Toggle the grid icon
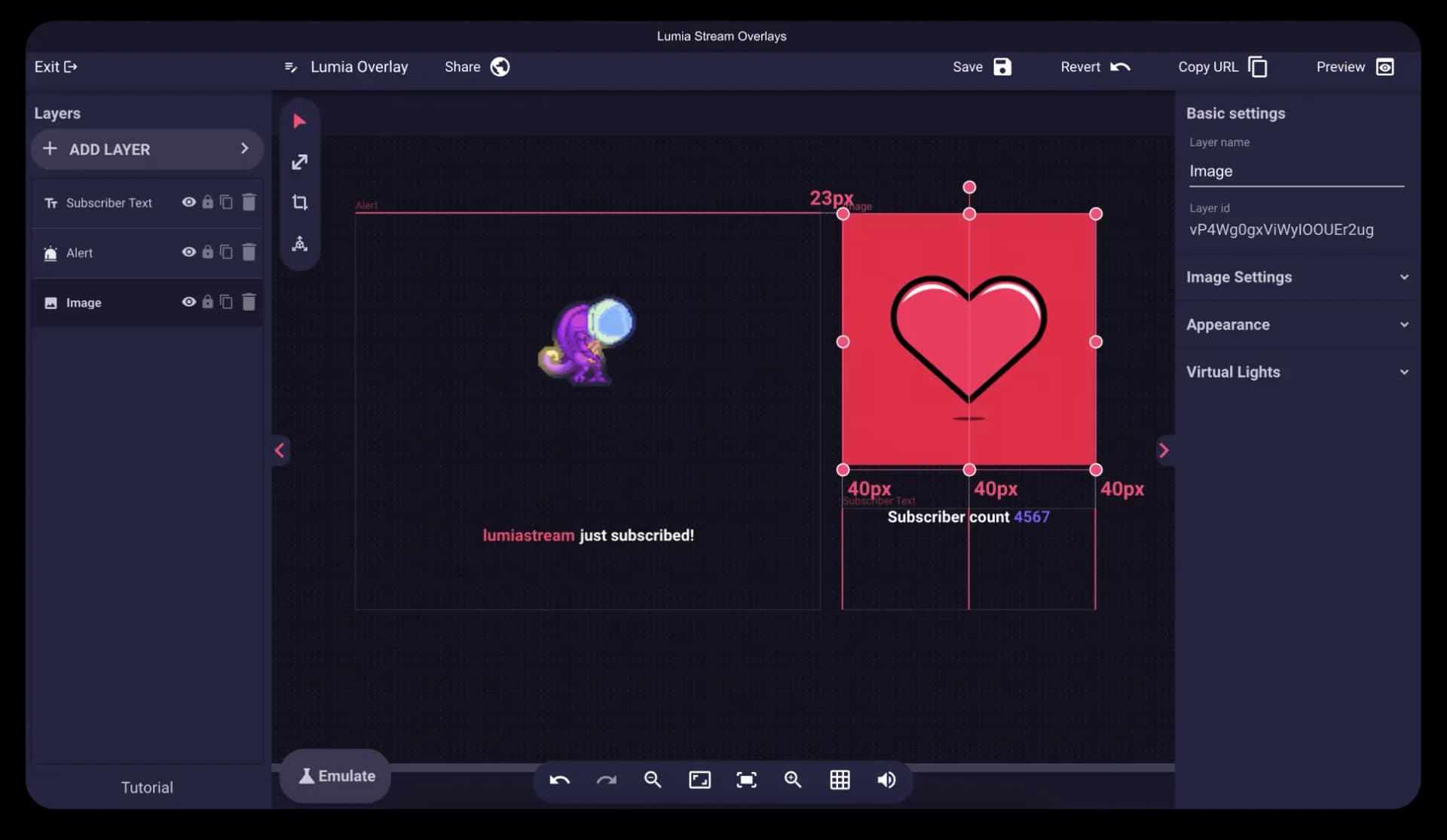1447x840 pixels. coord(840,780)
